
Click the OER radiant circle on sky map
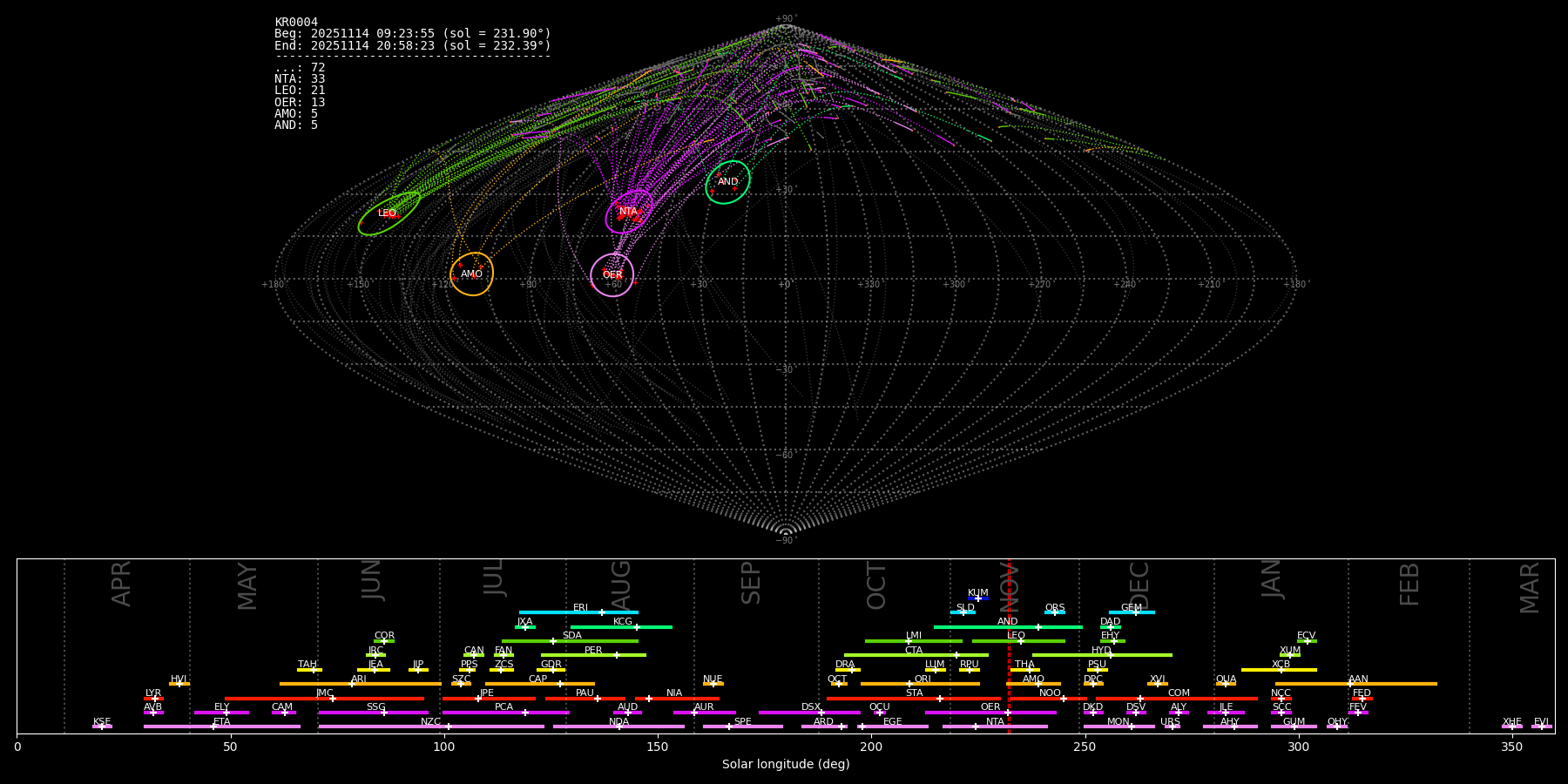tap(612, 275)
